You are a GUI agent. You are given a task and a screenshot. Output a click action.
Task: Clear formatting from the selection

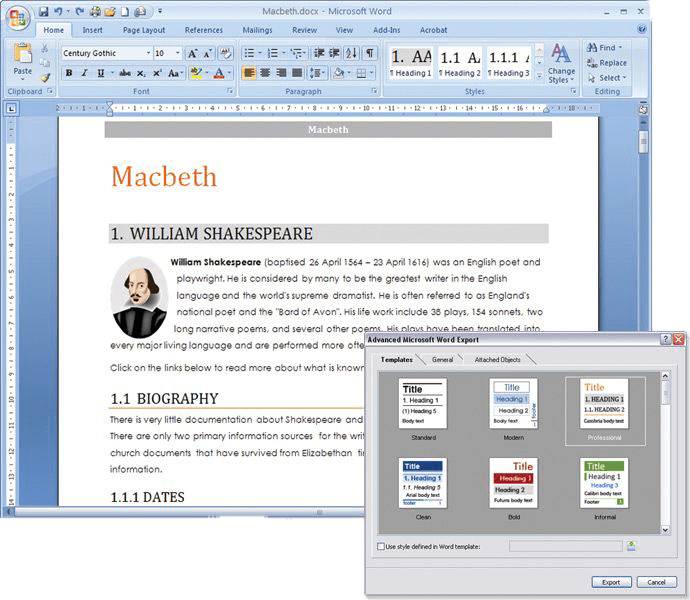point(226,53)
